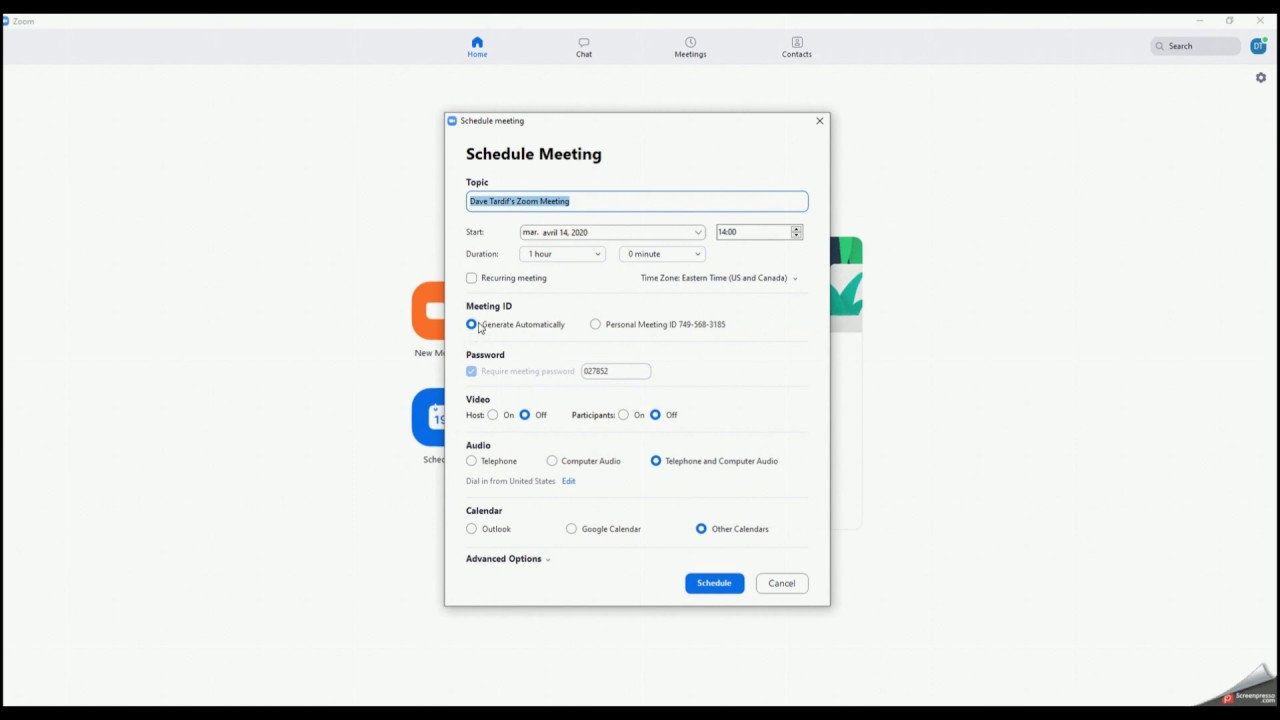Select Participants video Off
This screenshot has width=1280, height=720.
[x=656, y=415]
